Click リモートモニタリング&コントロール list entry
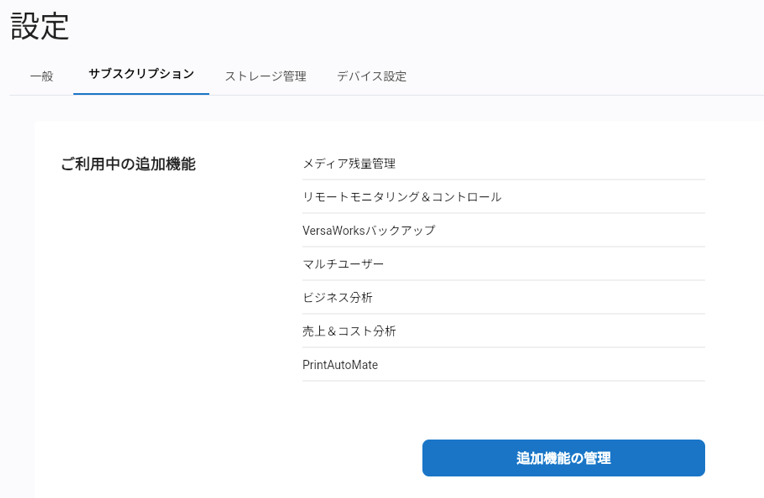This screenshot has height=498, width=764. [x=503, y=197]
